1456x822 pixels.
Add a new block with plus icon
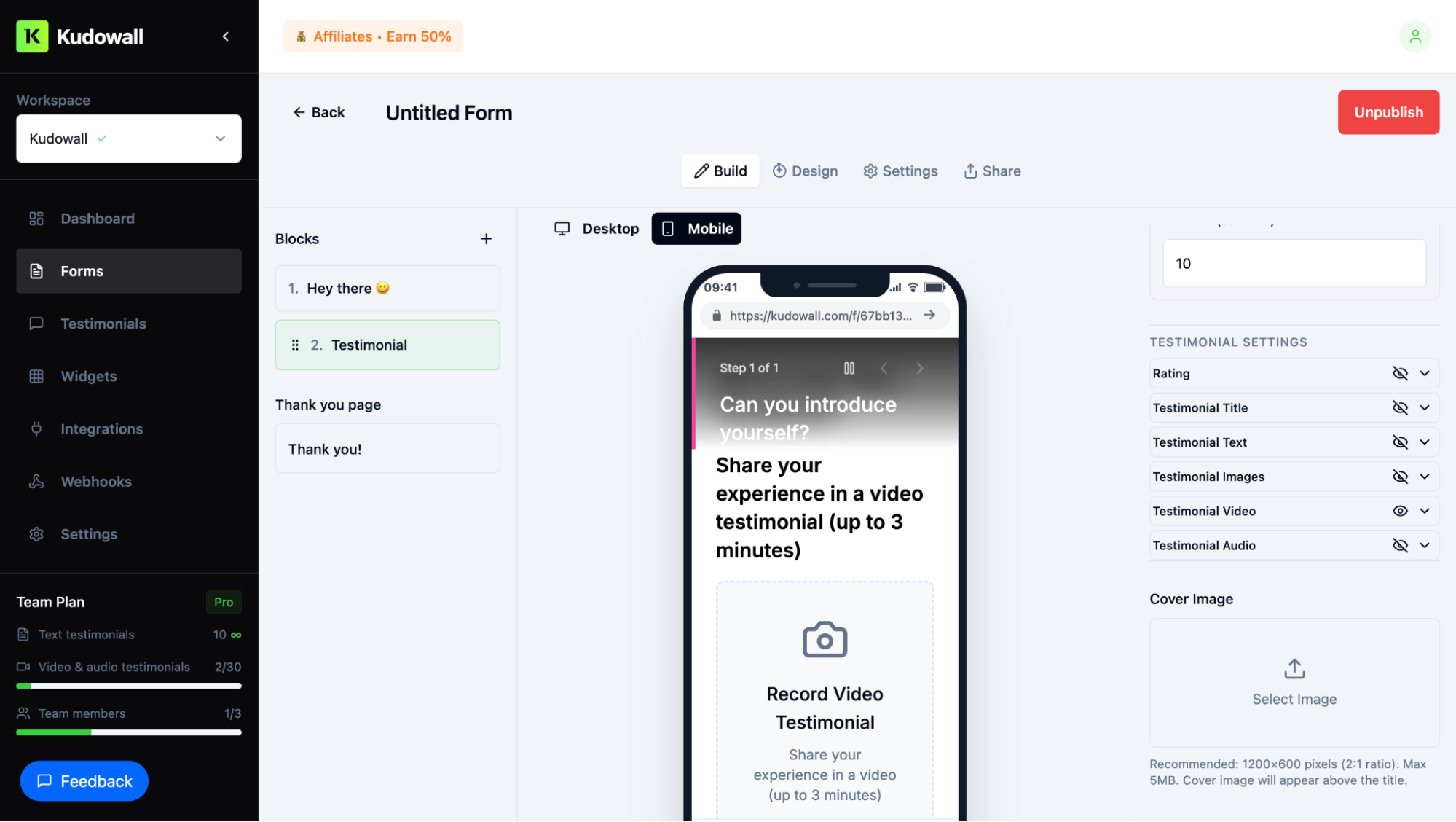[x=486, y=239]
